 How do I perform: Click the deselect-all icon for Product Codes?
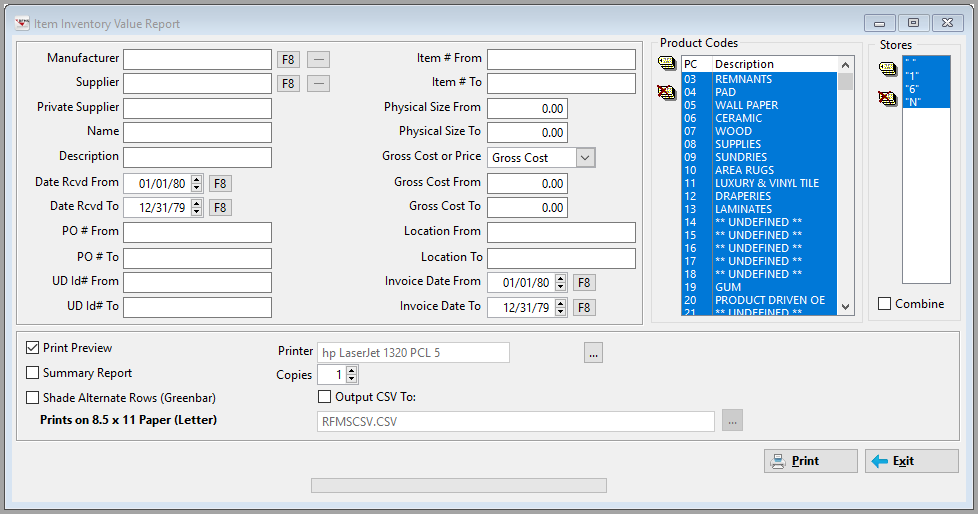coord(667,92)
